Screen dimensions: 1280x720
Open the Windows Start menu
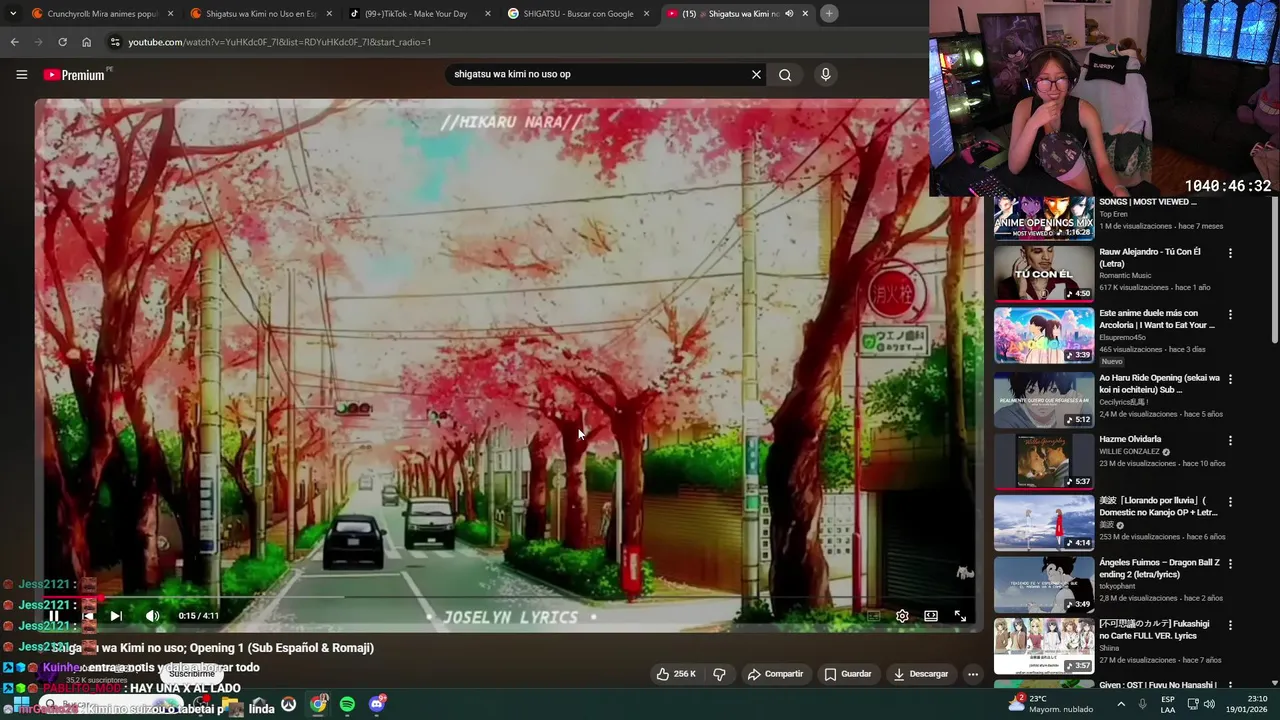pyautogui.click(x=21, y=704)
